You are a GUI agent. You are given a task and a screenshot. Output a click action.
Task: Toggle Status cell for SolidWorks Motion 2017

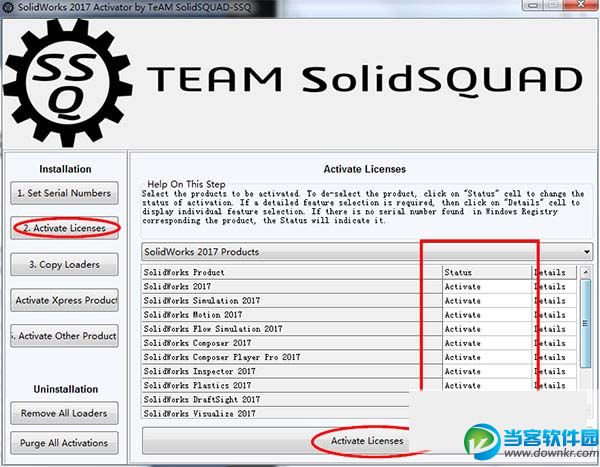[x=487, y=315]
